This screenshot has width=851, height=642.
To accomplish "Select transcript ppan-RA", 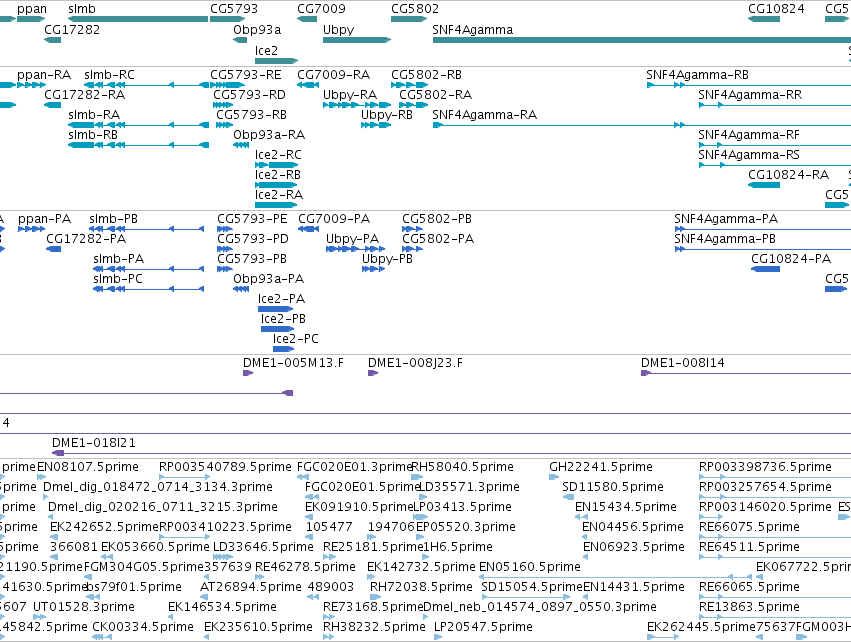I will pos(44,74).
